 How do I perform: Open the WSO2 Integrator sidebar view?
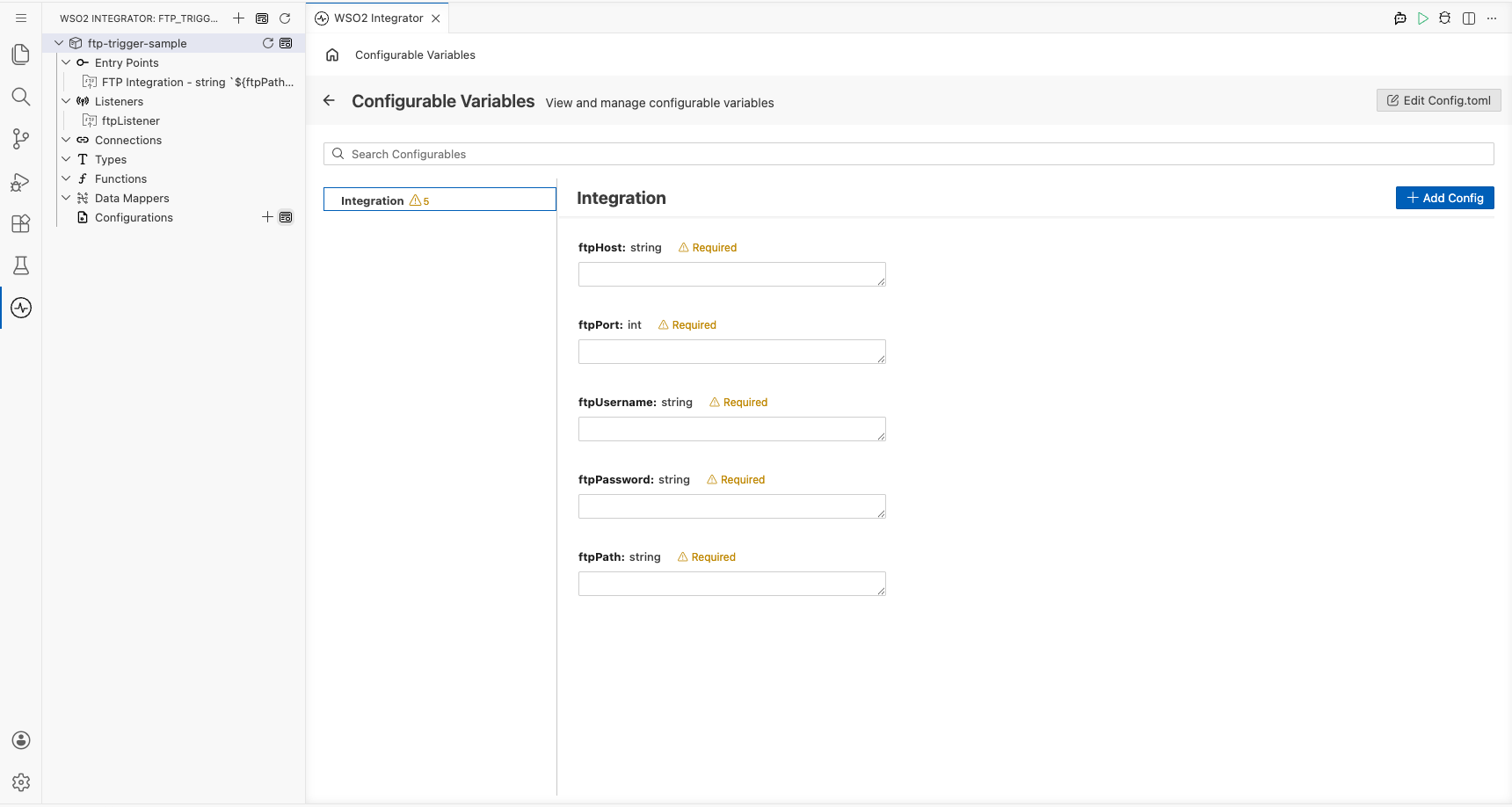21,308
